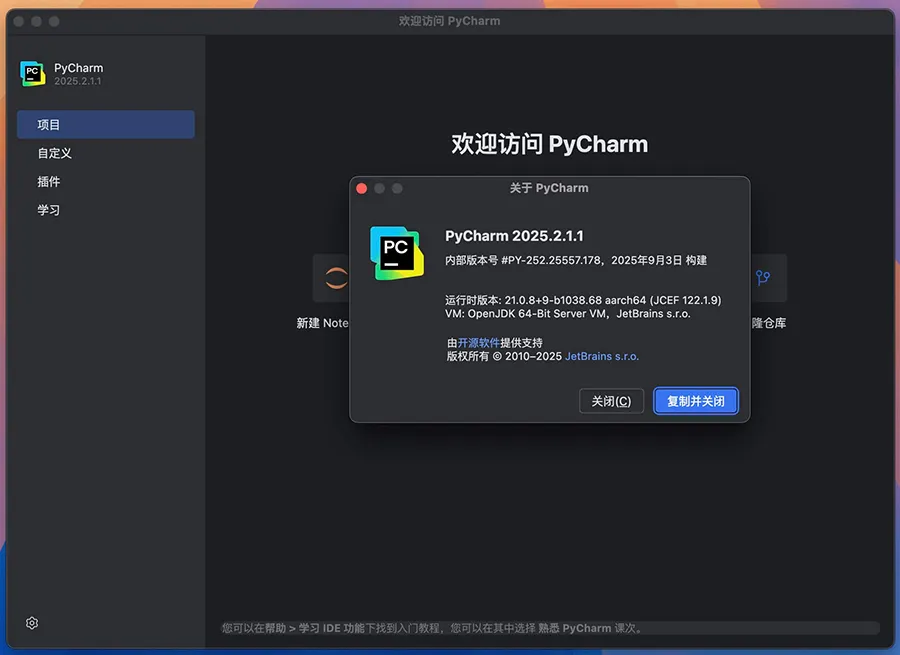Viewport: 900px width, 655px height.
Task: Click the settings gear icon in the sidebar
Action: tap(32, 623)
